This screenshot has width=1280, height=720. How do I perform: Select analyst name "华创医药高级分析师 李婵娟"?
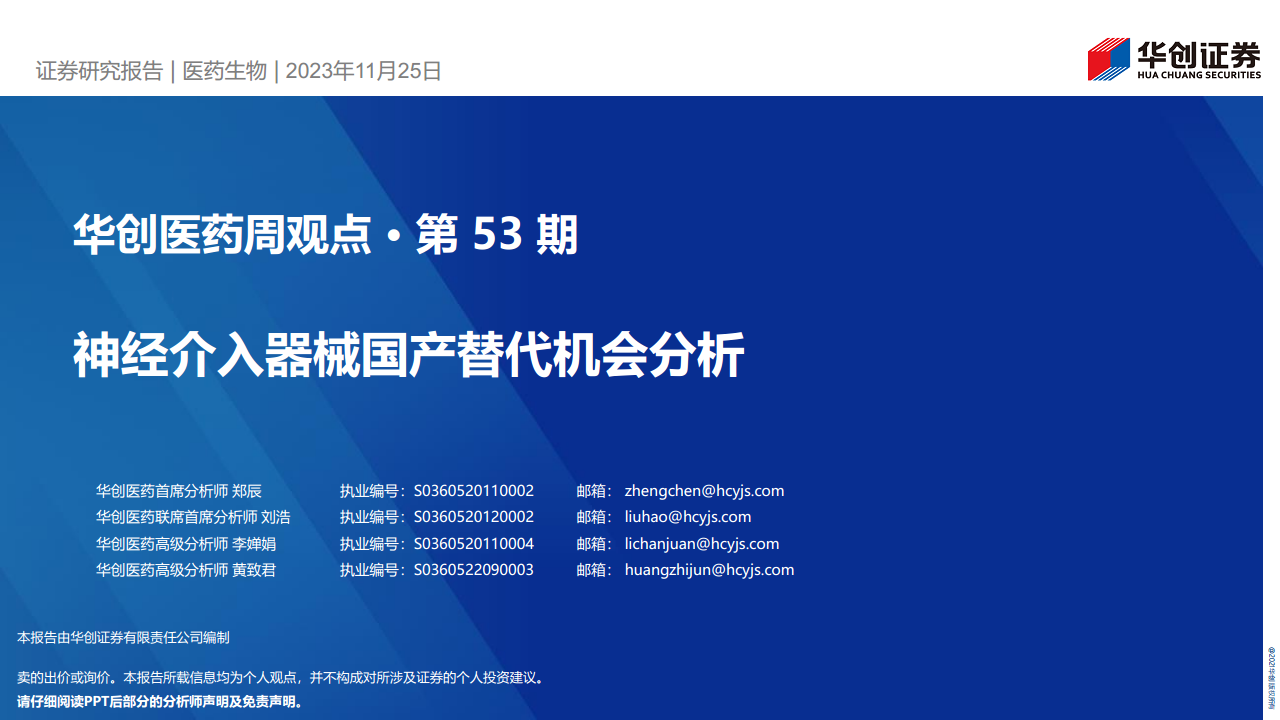[x=186, y=544]
